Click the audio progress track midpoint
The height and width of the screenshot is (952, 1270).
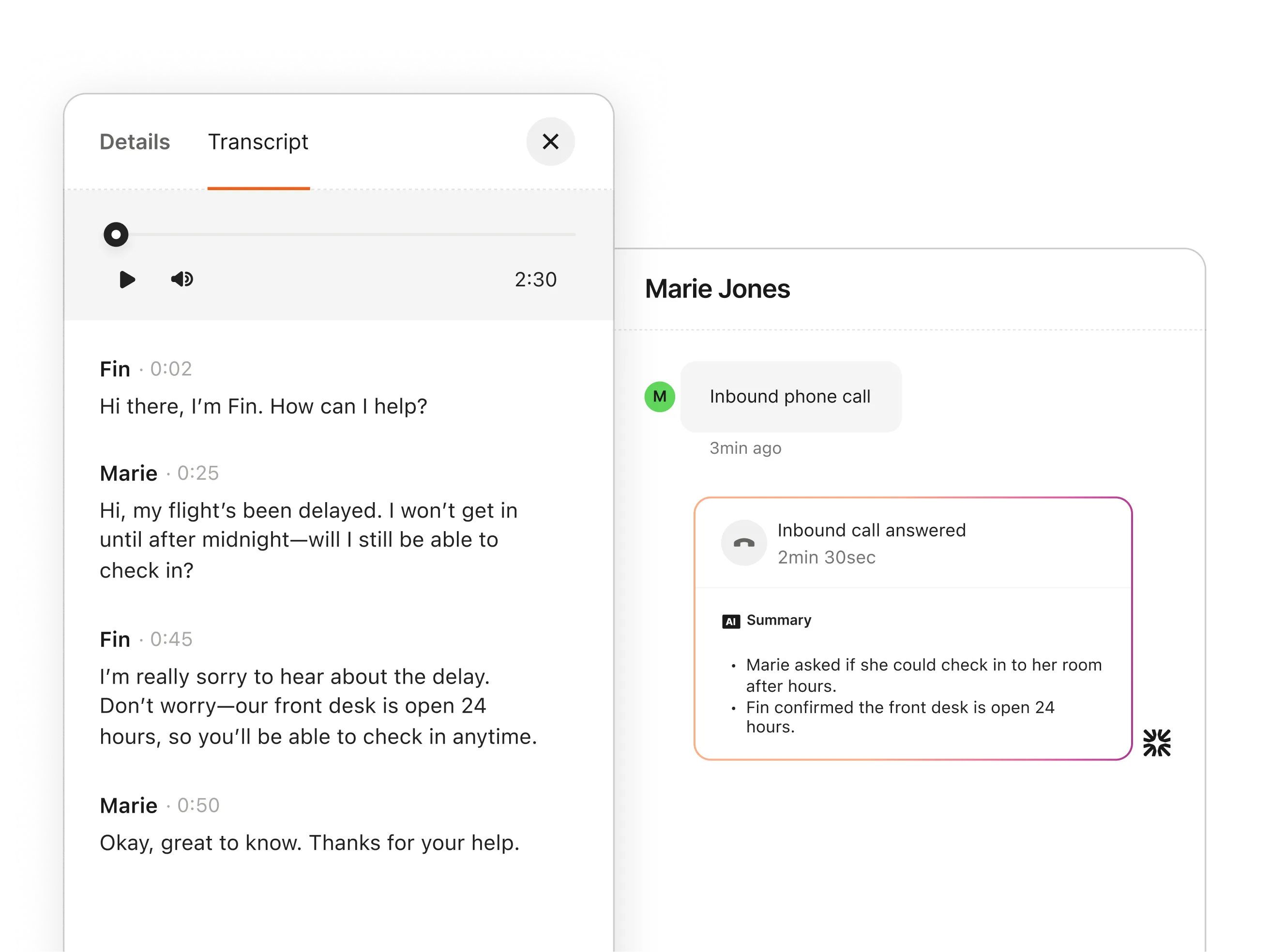click(x=346, y=235)
